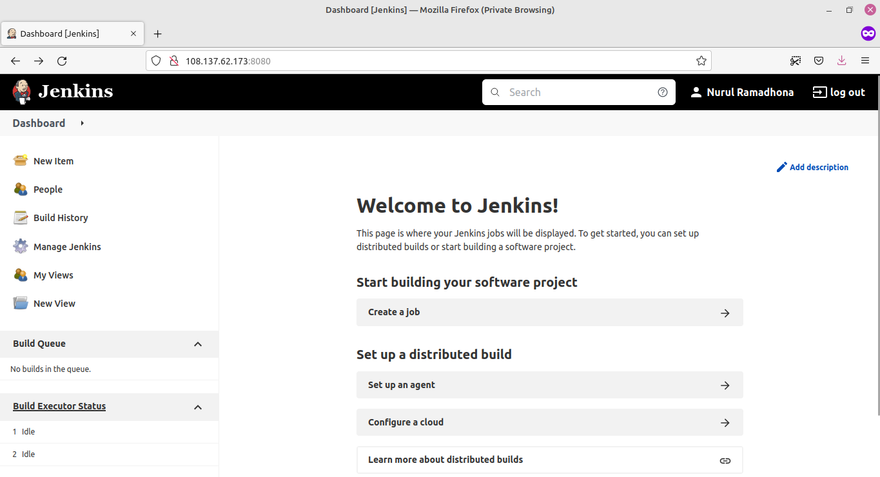Bookmark this page with the star icon
This screenshot has width=880, height=477.
click(x=701, y=61)
